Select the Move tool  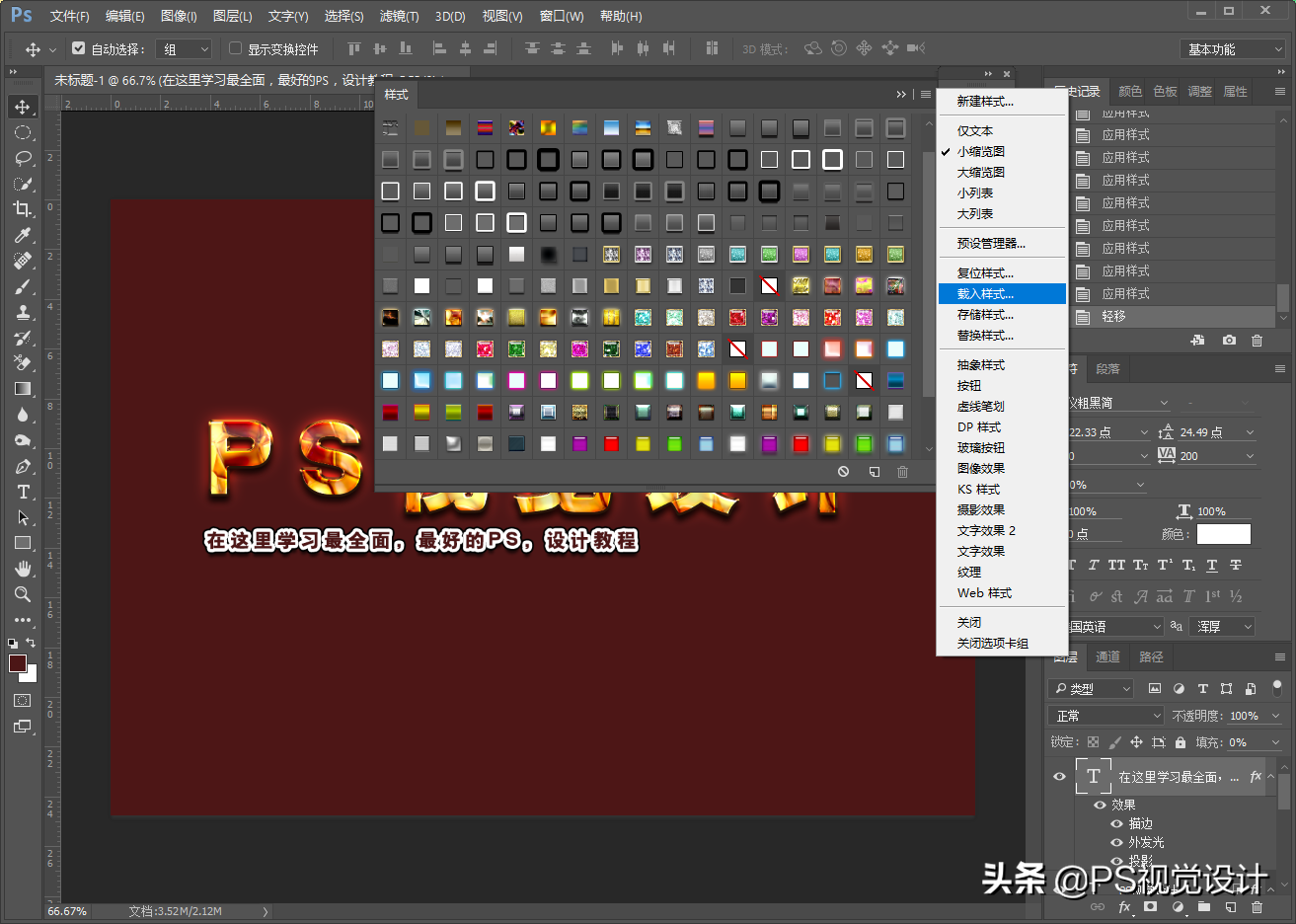pos(22,107)
